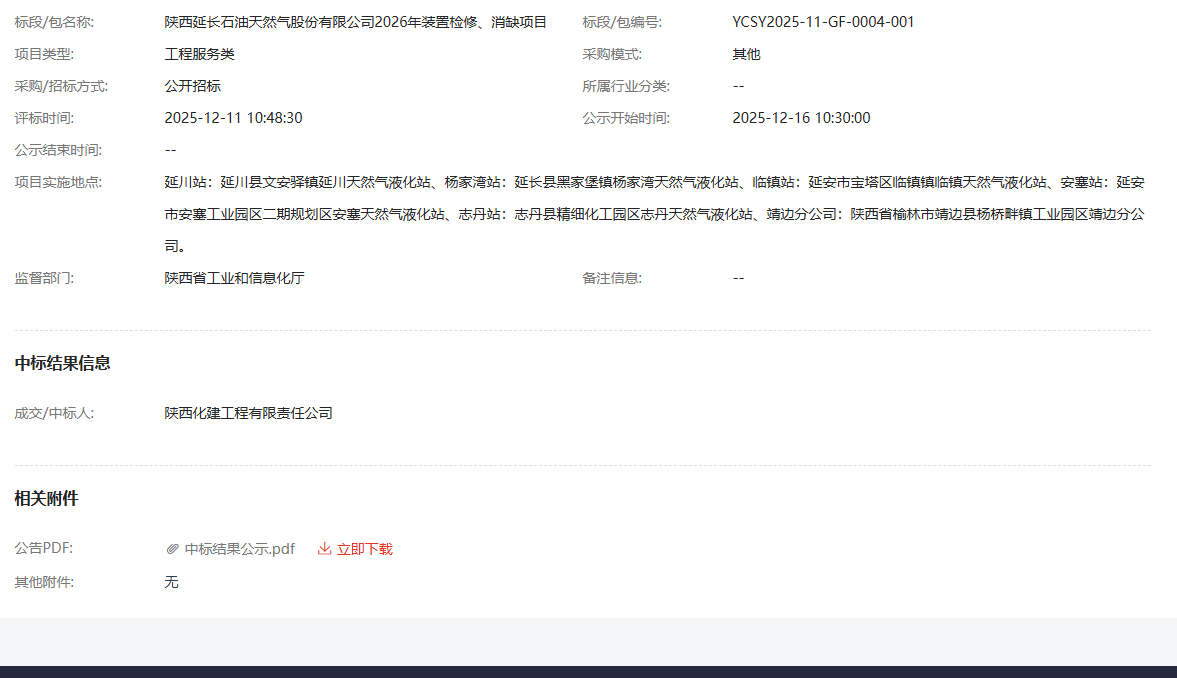
Task: Click the 中标结果信息 section heading
Action: click(62, 363)
